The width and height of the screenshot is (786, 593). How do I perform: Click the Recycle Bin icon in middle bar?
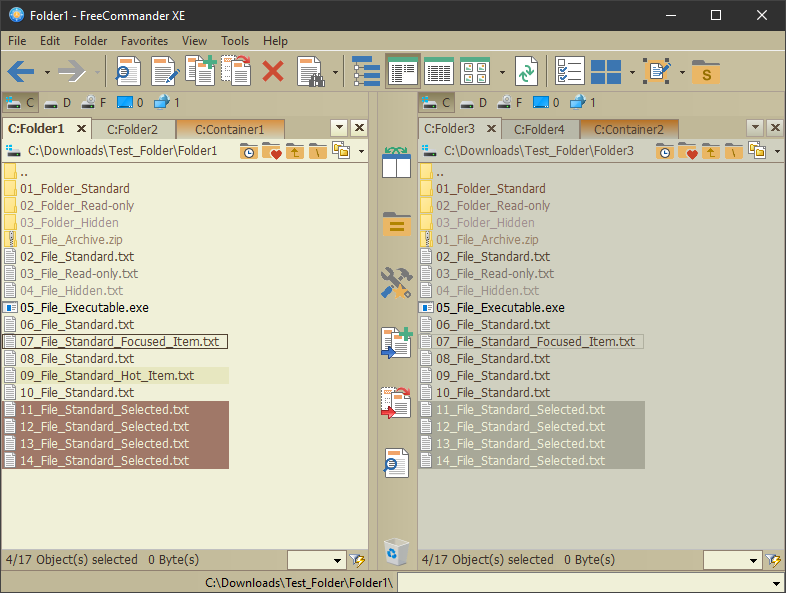click(397, 551)
